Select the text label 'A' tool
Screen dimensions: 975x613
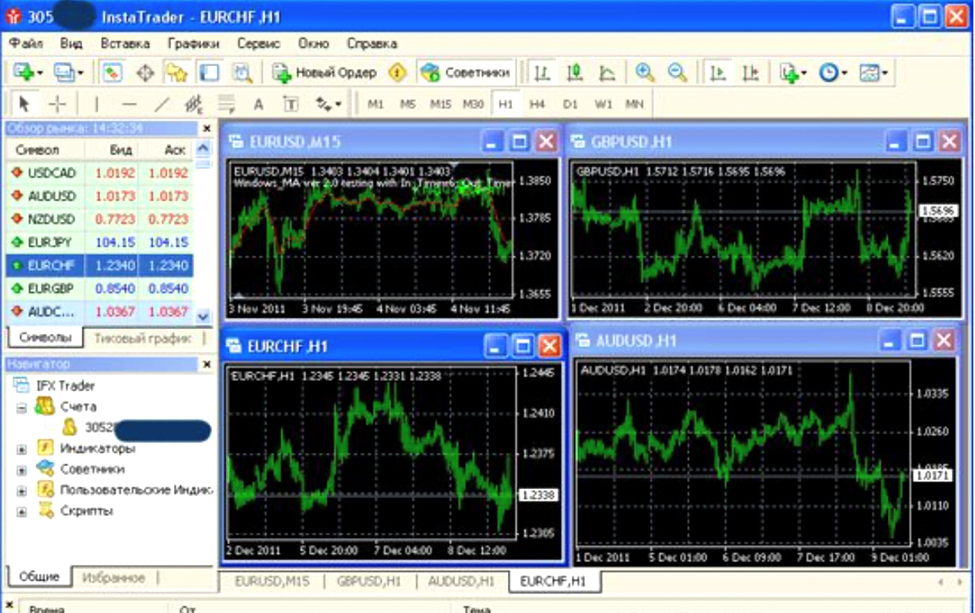[258, 104]
